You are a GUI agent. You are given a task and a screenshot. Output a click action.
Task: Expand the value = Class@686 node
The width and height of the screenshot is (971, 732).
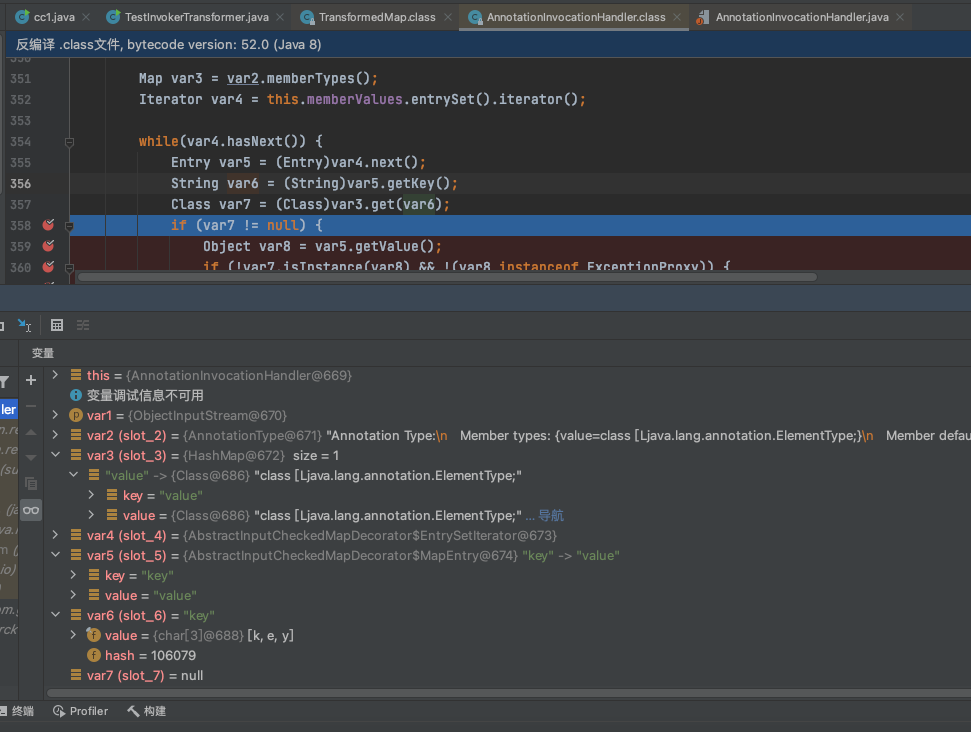click(x=91, y=515)
